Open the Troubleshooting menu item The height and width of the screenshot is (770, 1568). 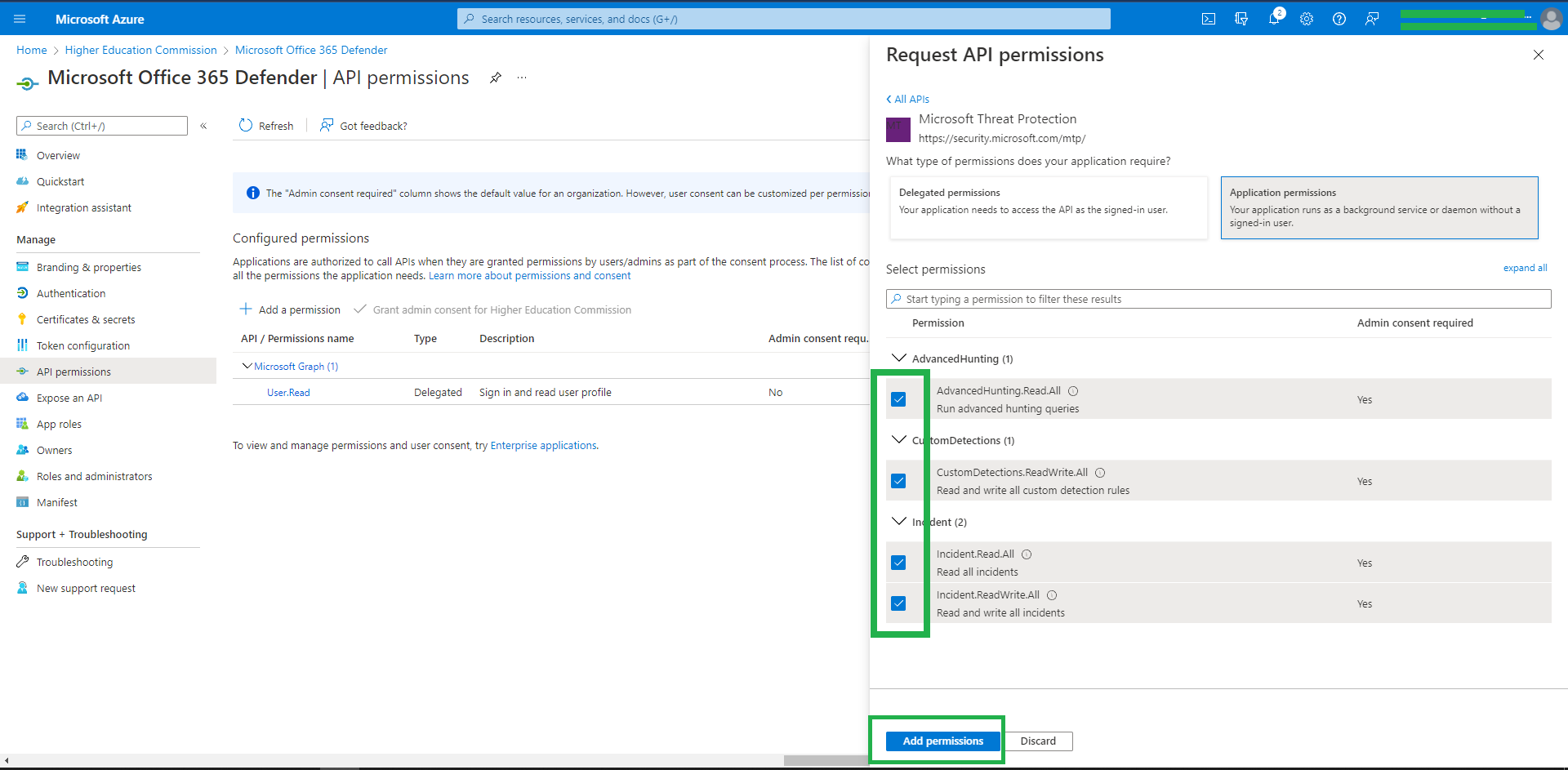pos(74,562)
